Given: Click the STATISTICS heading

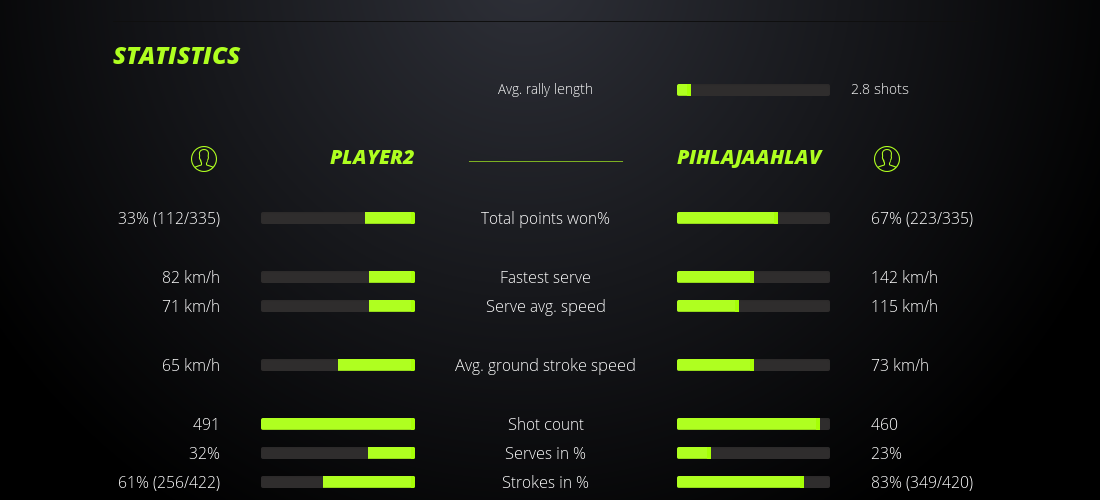Looking at the screenshot, I should [x=177, y=56].
